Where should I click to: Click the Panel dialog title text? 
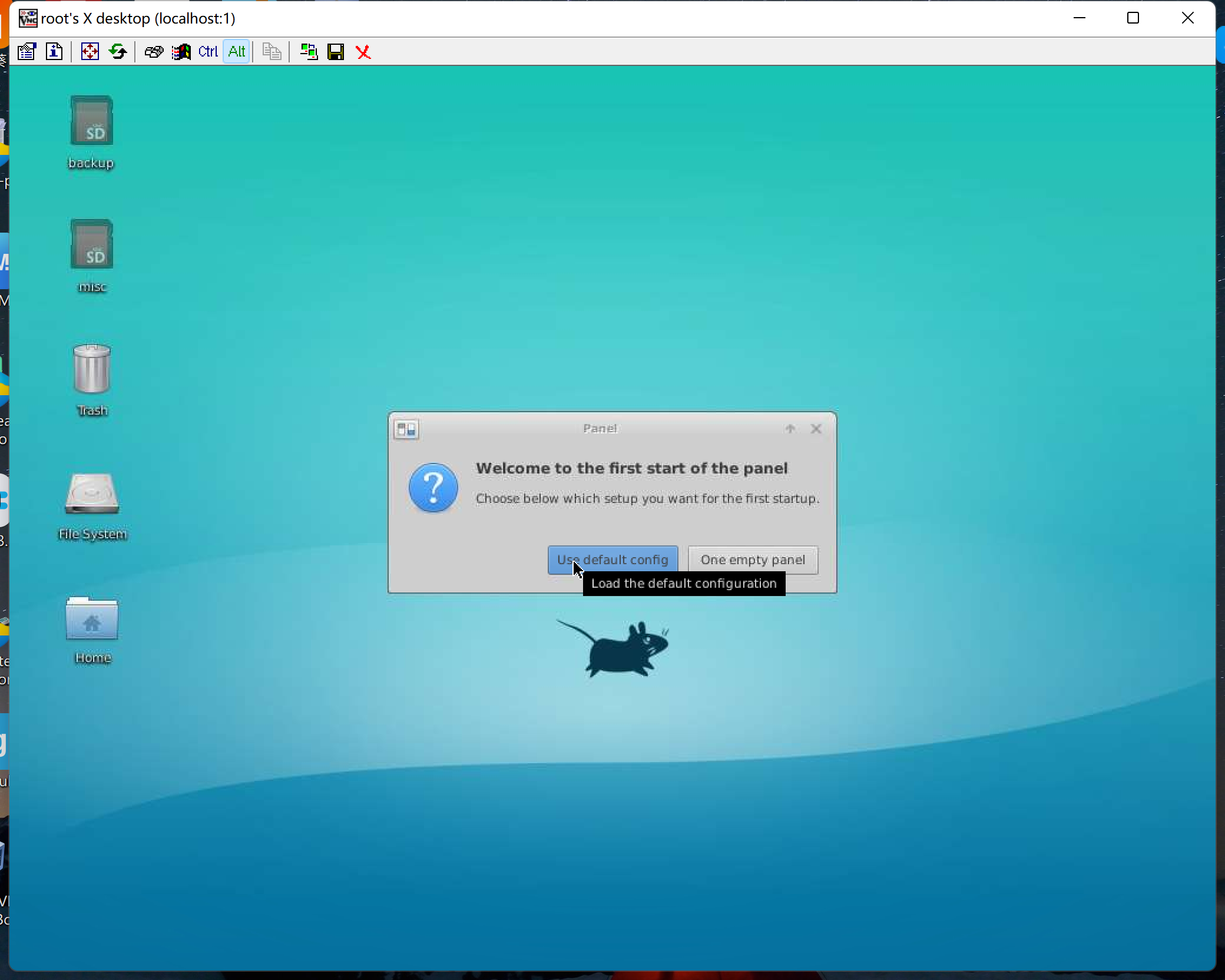click(x=600, y=429)
